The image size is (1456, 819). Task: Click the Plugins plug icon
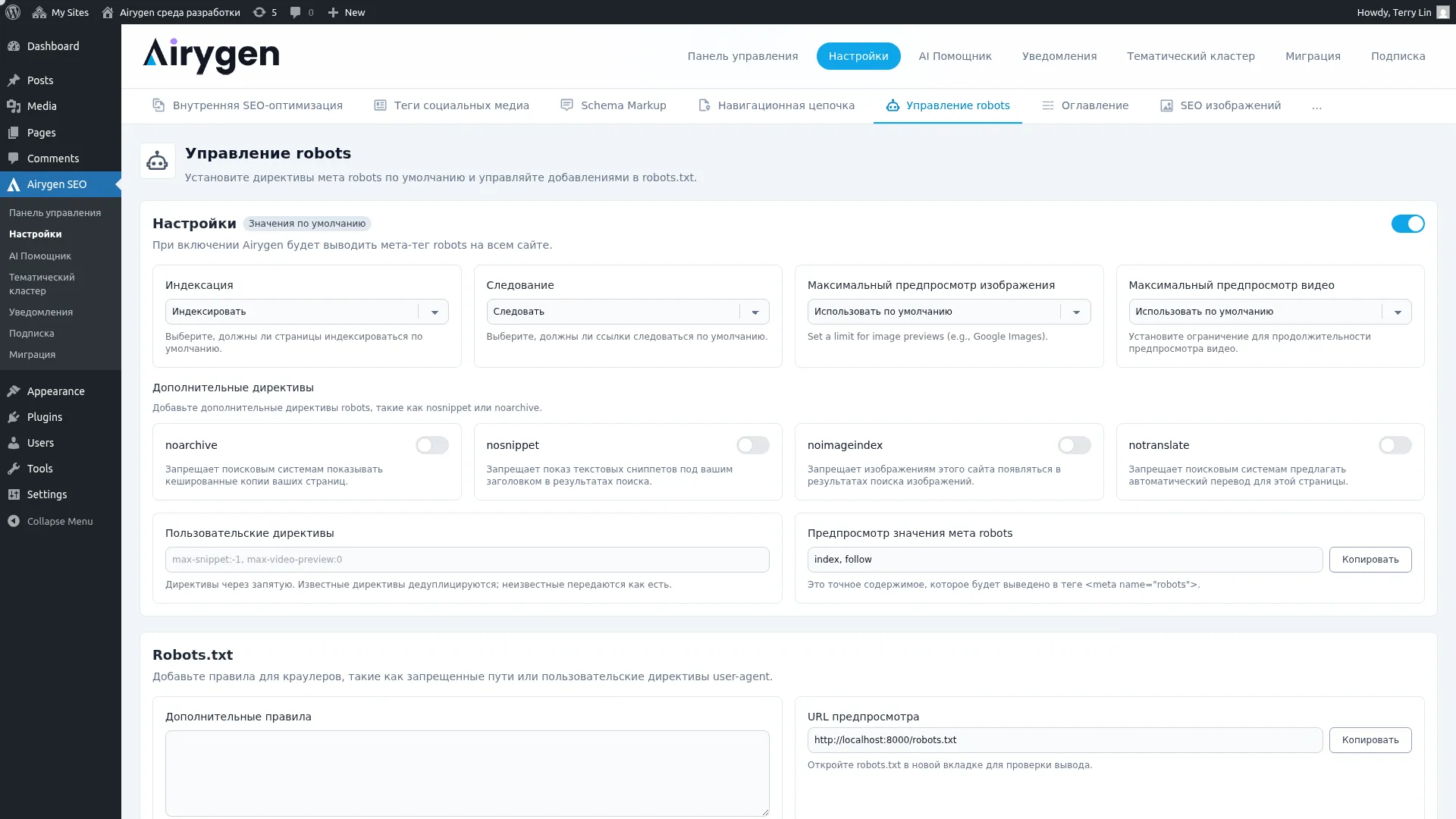coord(14,417)
